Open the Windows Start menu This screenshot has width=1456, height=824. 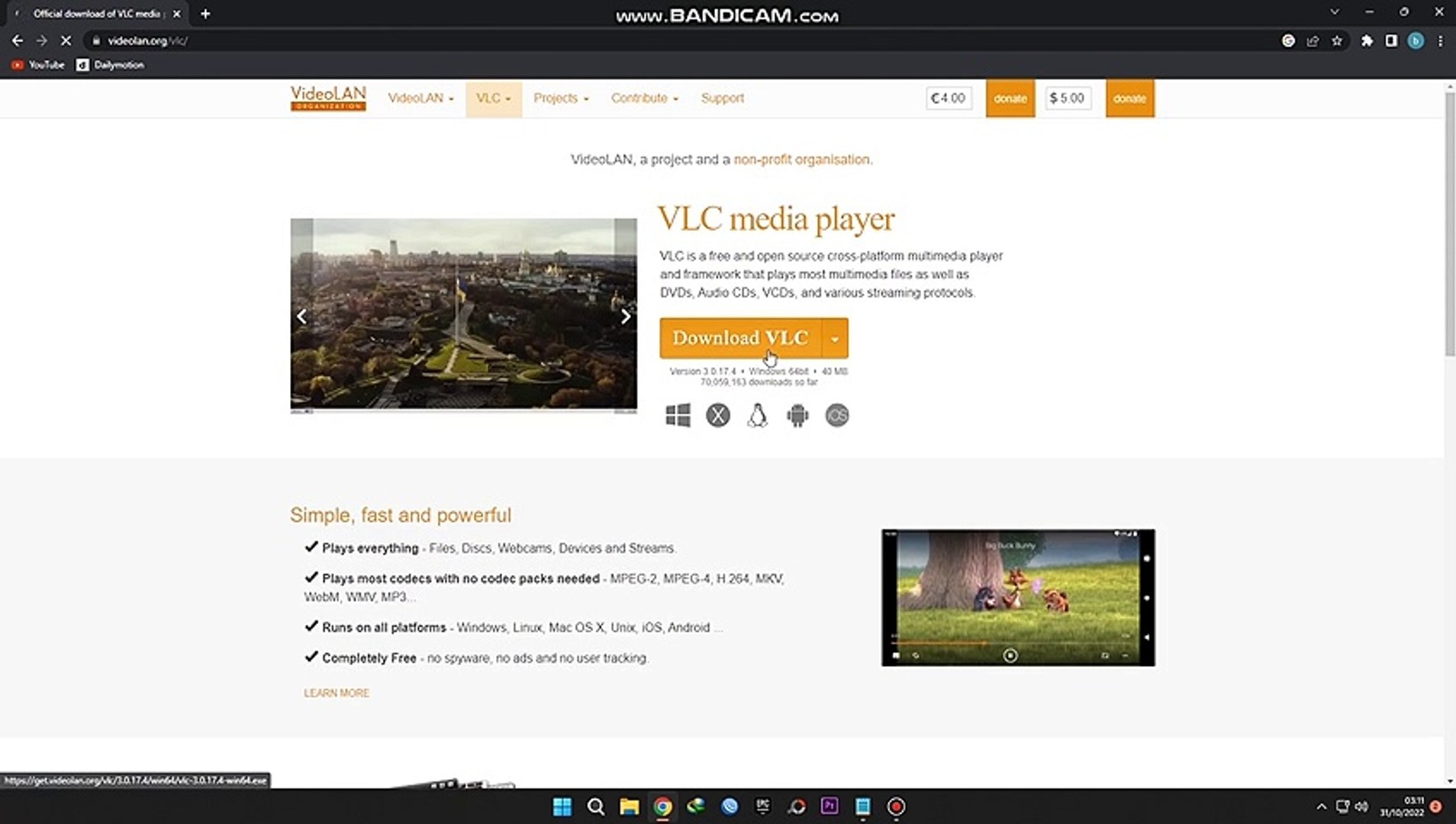pos(562,806)
